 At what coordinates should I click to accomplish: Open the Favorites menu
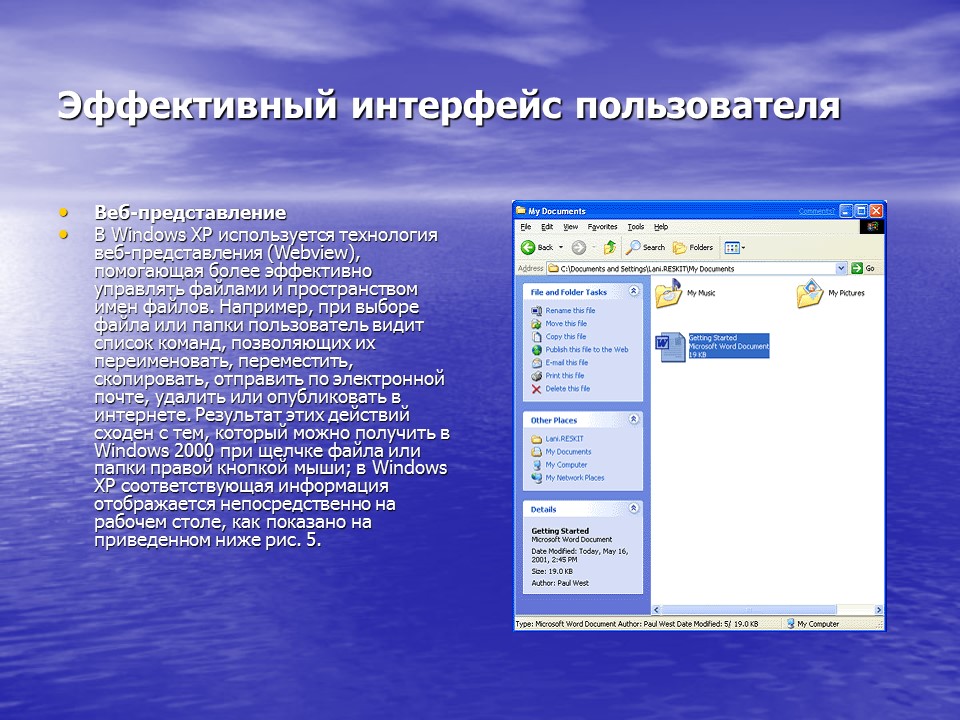[x=603, y=226]
